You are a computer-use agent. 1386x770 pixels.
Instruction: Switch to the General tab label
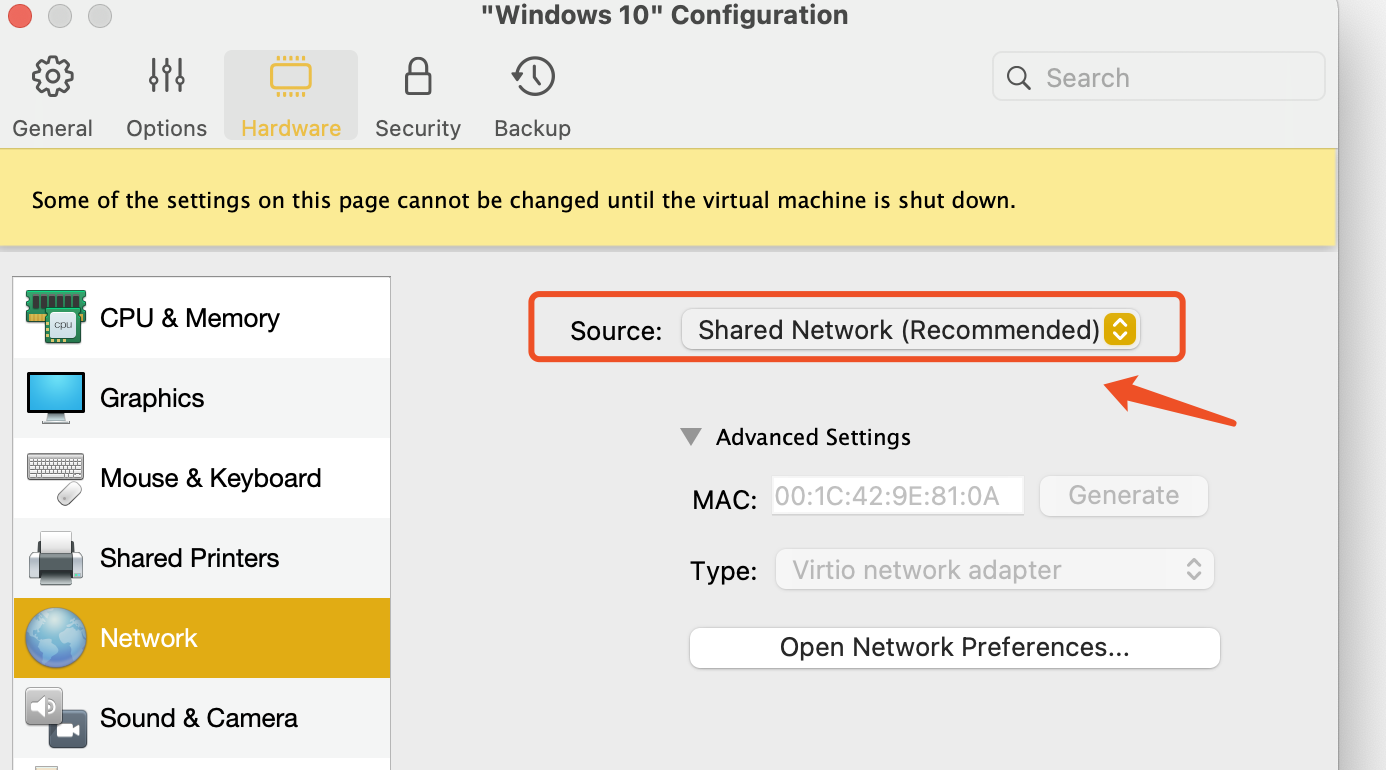[53, 128]
